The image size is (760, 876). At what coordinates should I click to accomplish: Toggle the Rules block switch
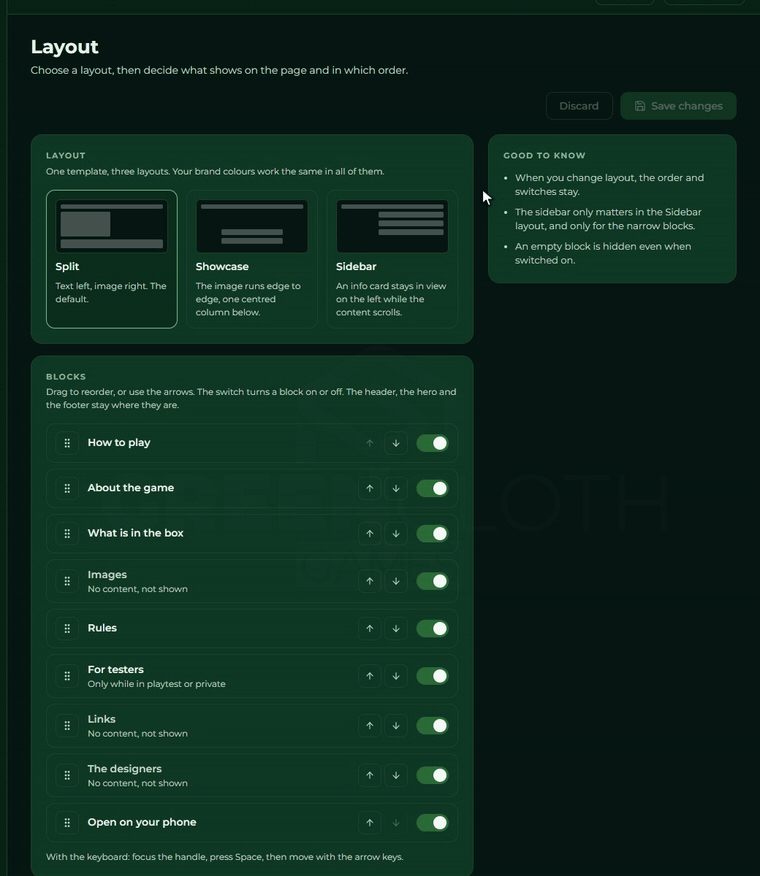point(433,629)
